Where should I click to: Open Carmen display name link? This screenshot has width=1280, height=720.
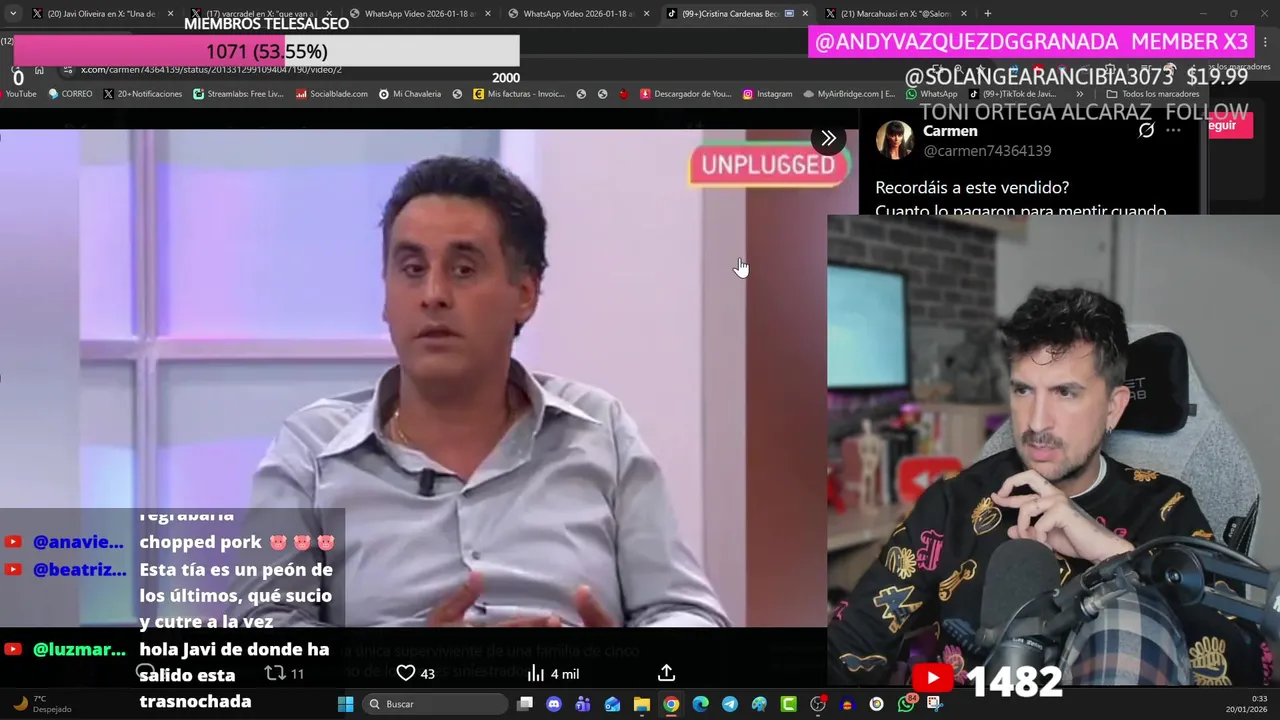tap(950, 131)
